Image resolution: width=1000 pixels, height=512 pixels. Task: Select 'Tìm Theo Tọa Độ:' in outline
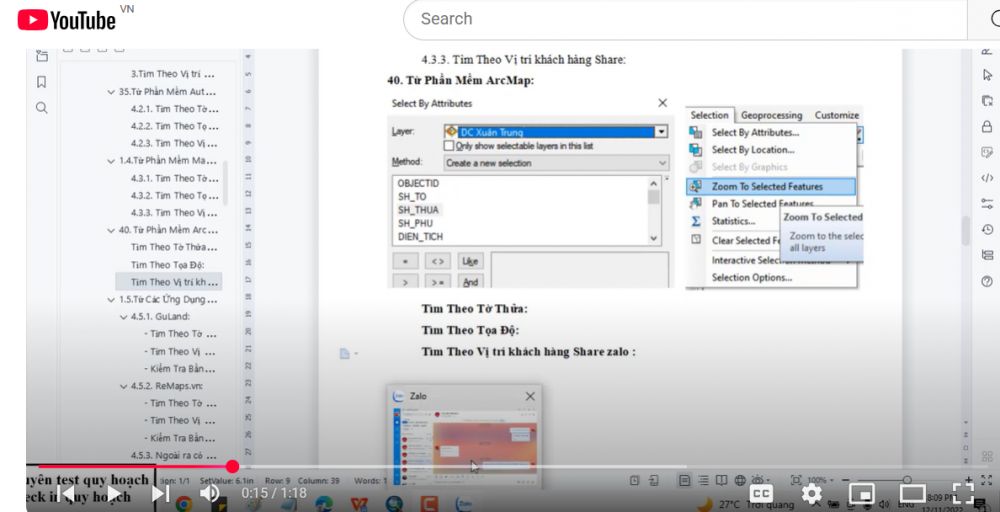point(167,265)
